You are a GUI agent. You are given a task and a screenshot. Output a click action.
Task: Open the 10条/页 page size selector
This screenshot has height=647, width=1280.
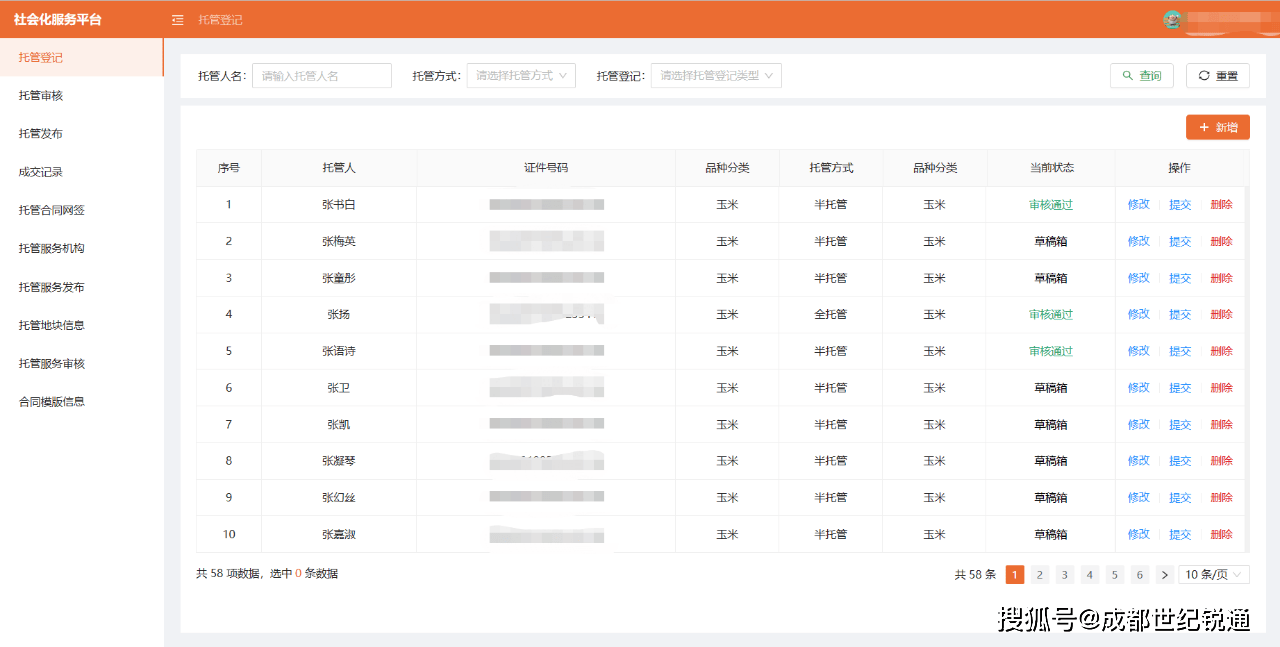pyautogui.click(x=1213, y=574)
